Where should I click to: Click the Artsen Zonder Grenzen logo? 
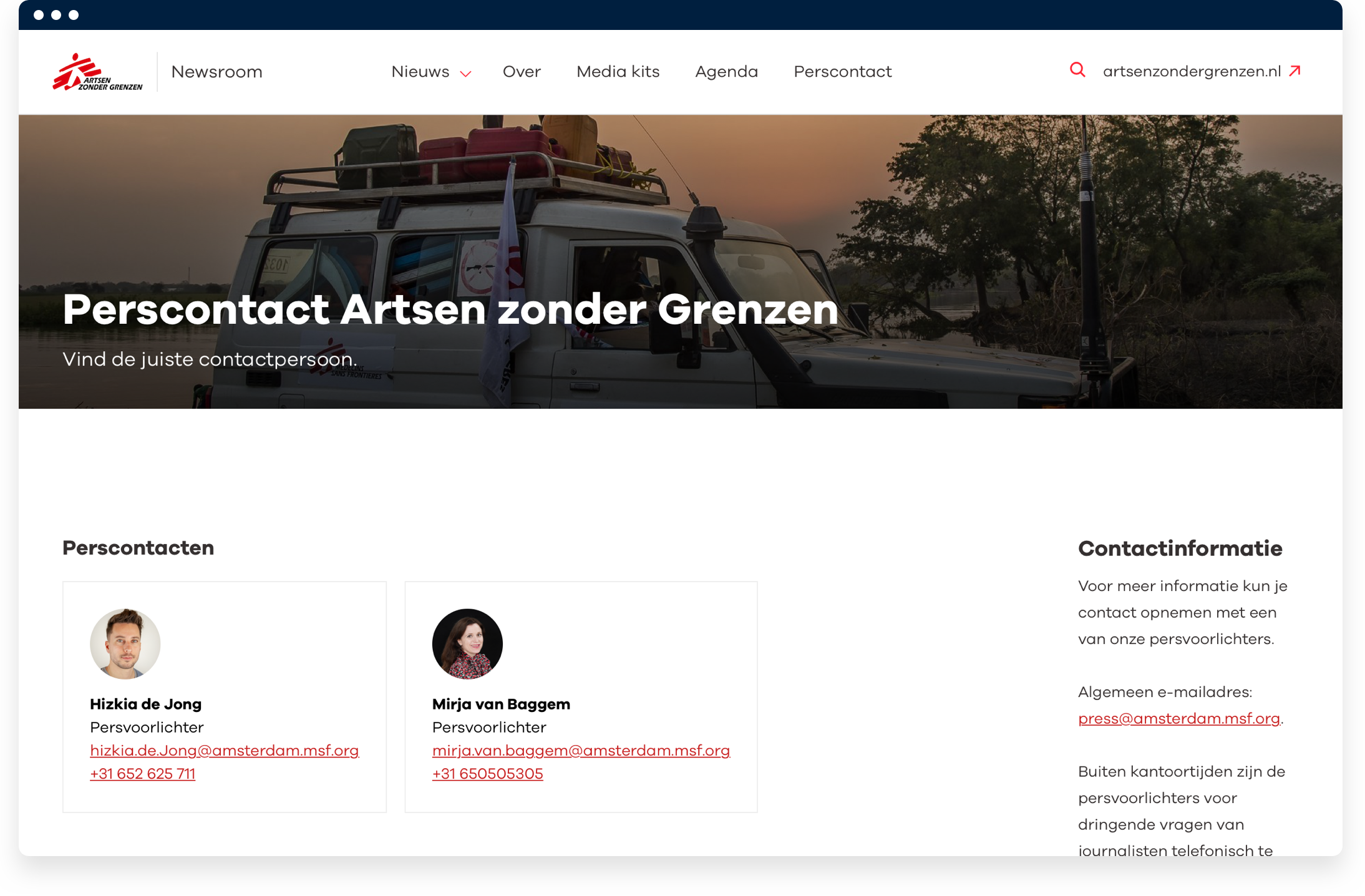[x=97, y=72]
